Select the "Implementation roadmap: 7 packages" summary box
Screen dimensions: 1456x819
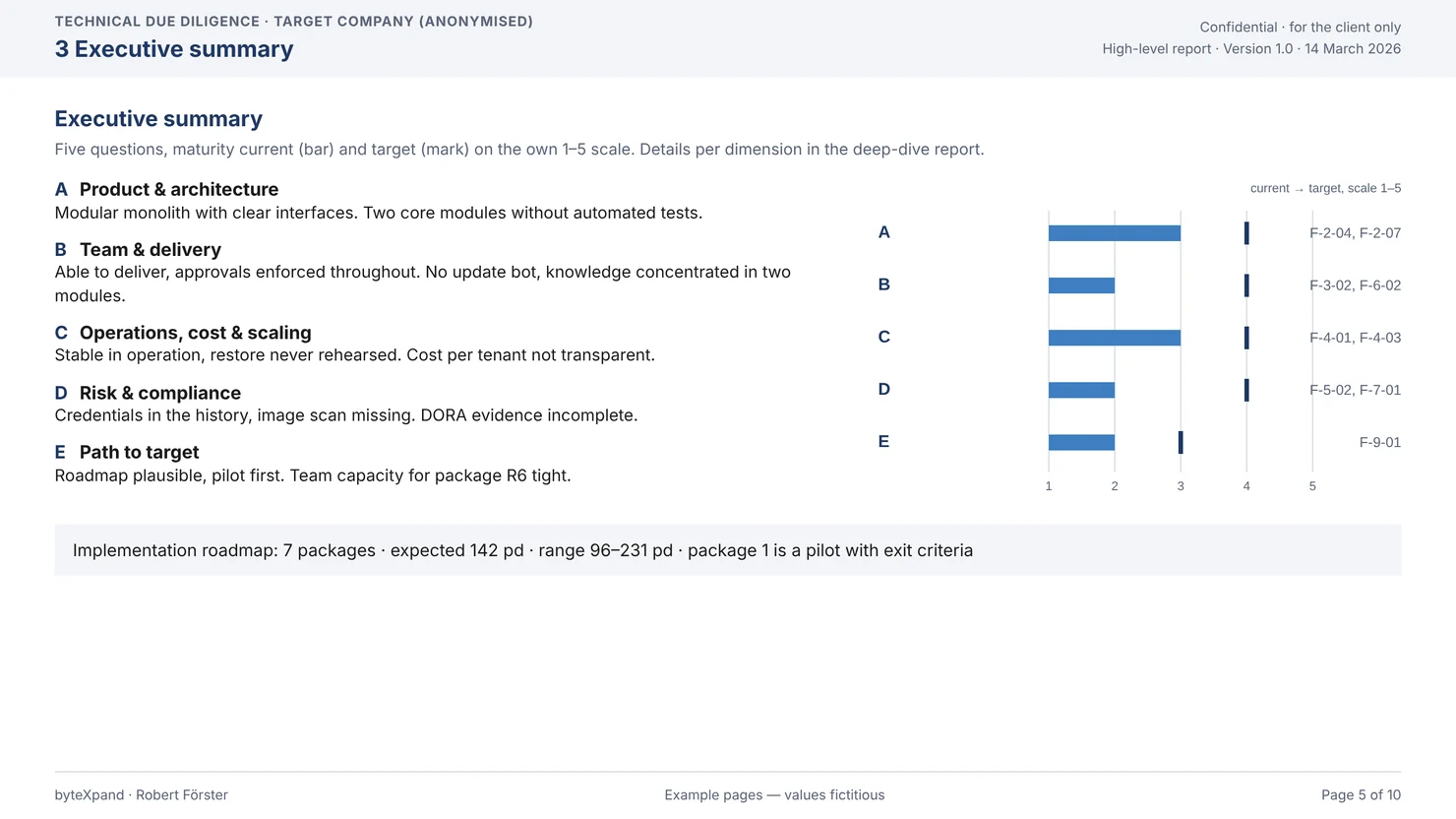click(728, 550)
